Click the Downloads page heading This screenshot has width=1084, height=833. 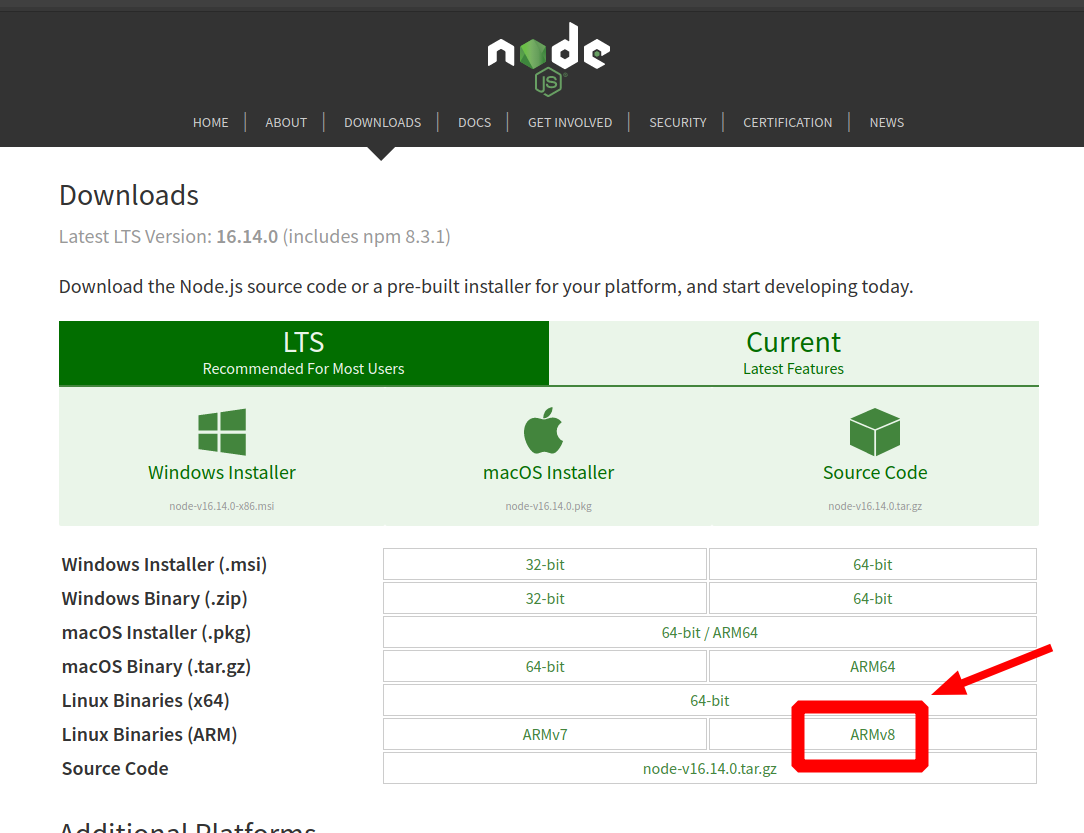tap(129, 195)
